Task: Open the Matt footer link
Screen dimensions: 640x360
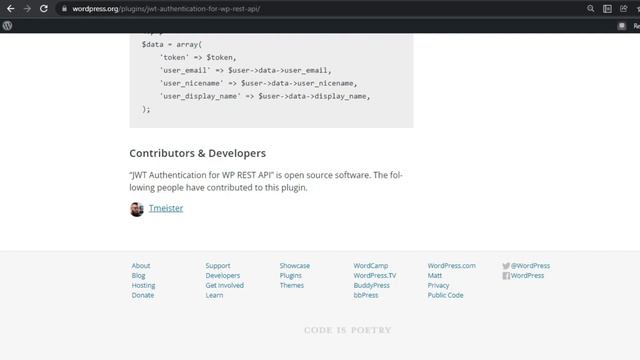Action: (435, 276)
